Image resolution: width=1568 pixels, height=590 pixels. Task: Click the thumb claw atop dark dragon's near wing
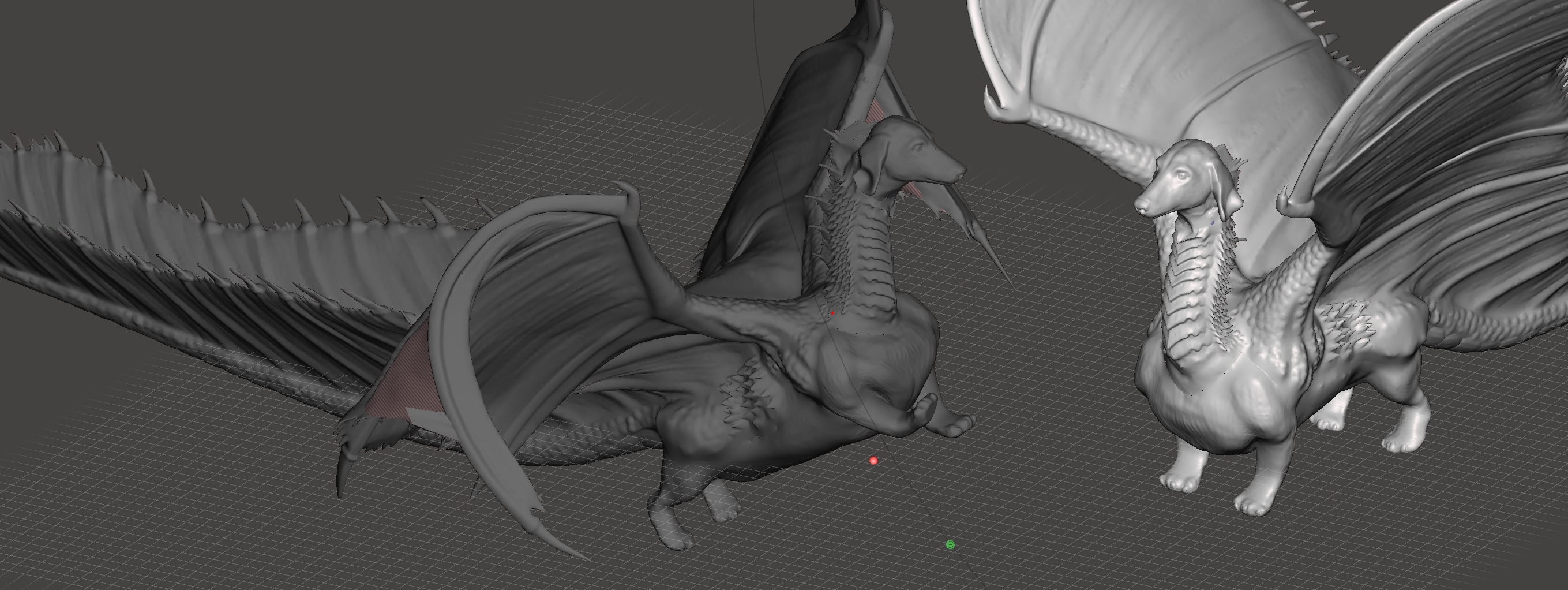(631, 195)
